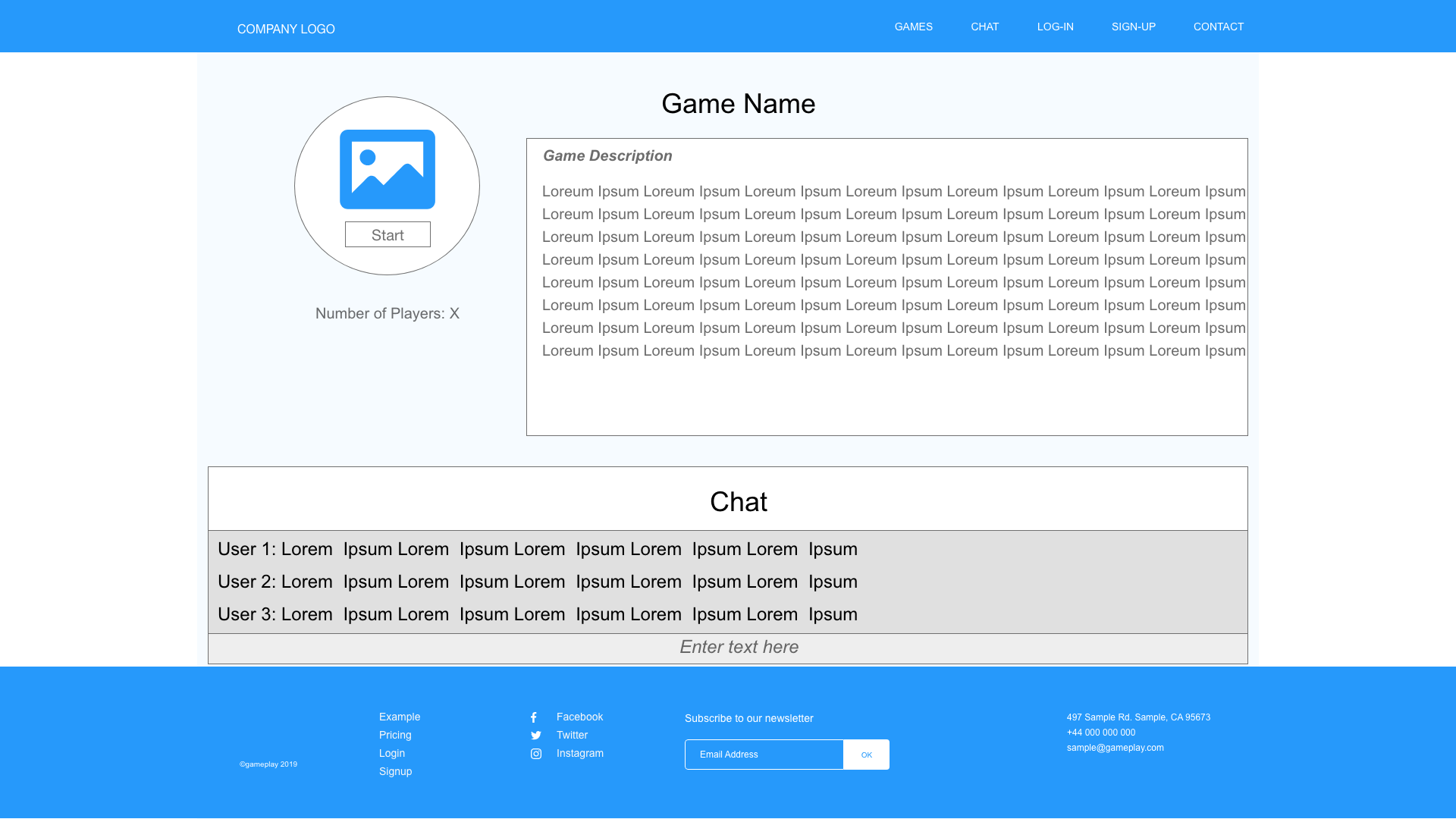Click the COMPANY LOGO text
1456x819 pixels.
[x=286, y=29]
